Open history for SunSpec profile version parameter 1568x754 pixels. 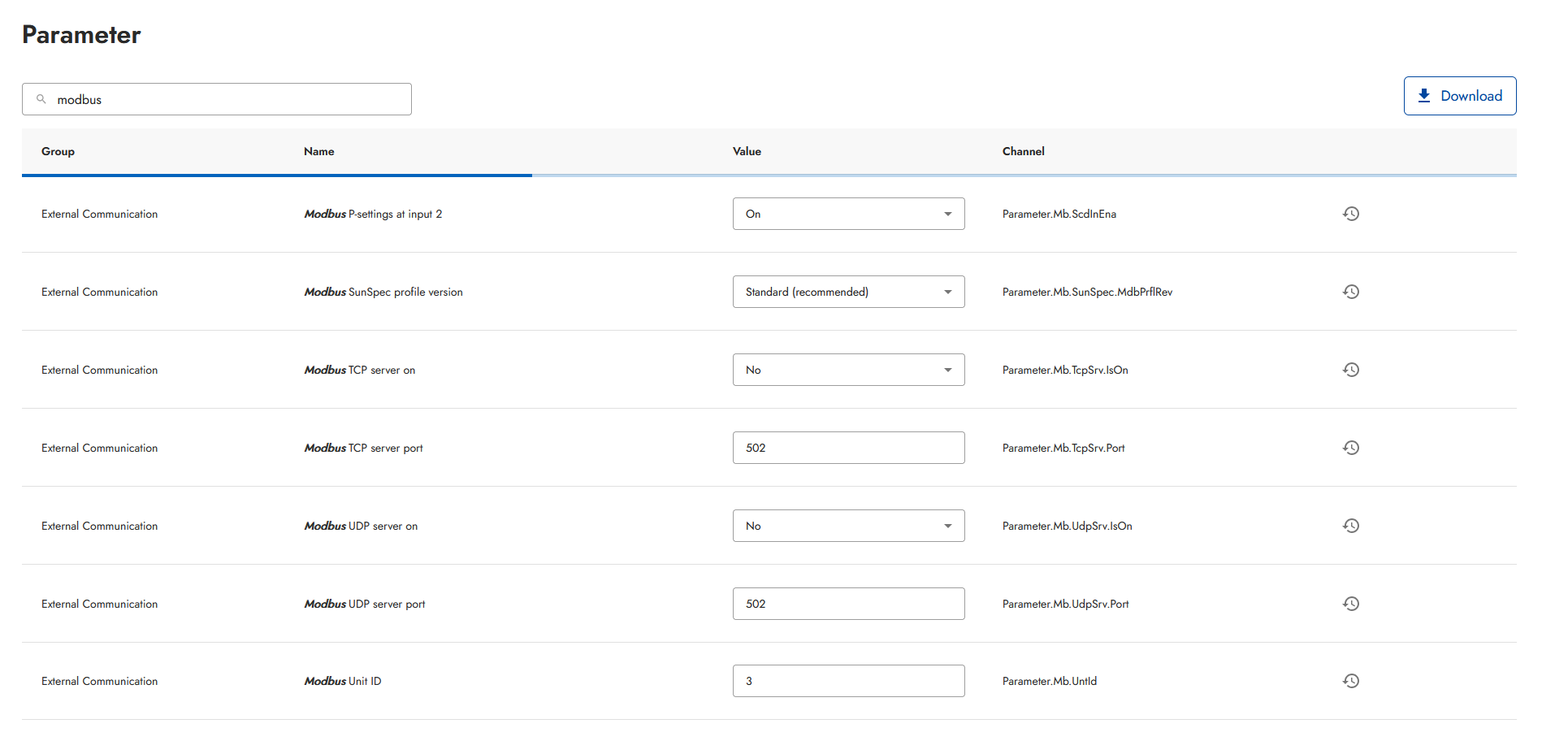1351,292
